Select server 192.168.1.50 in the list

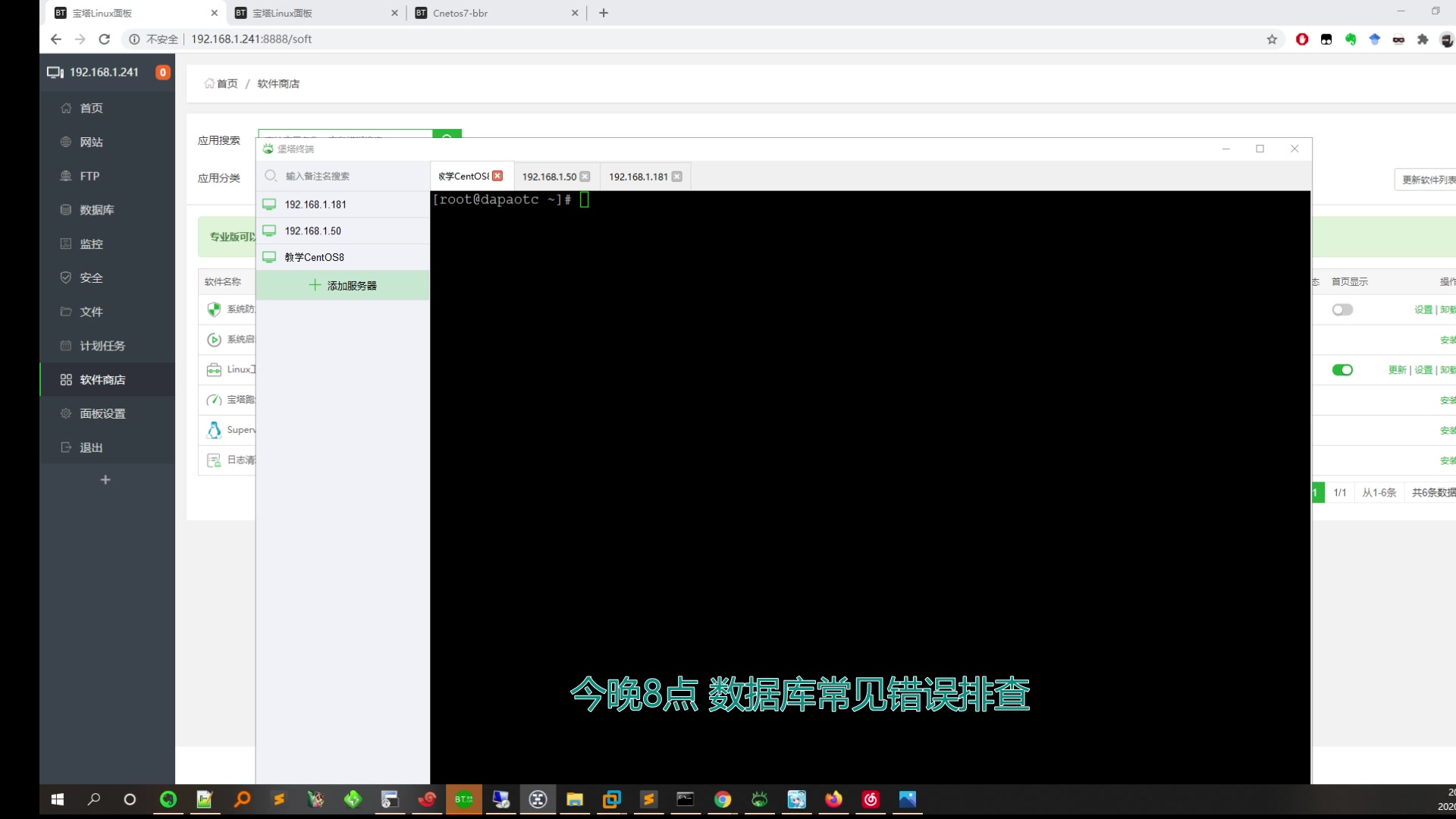[343, 231]
